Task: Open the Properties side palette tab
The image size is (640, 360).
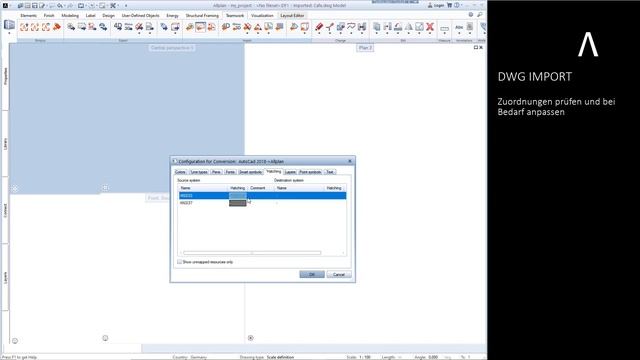Action: click(5, 76)
